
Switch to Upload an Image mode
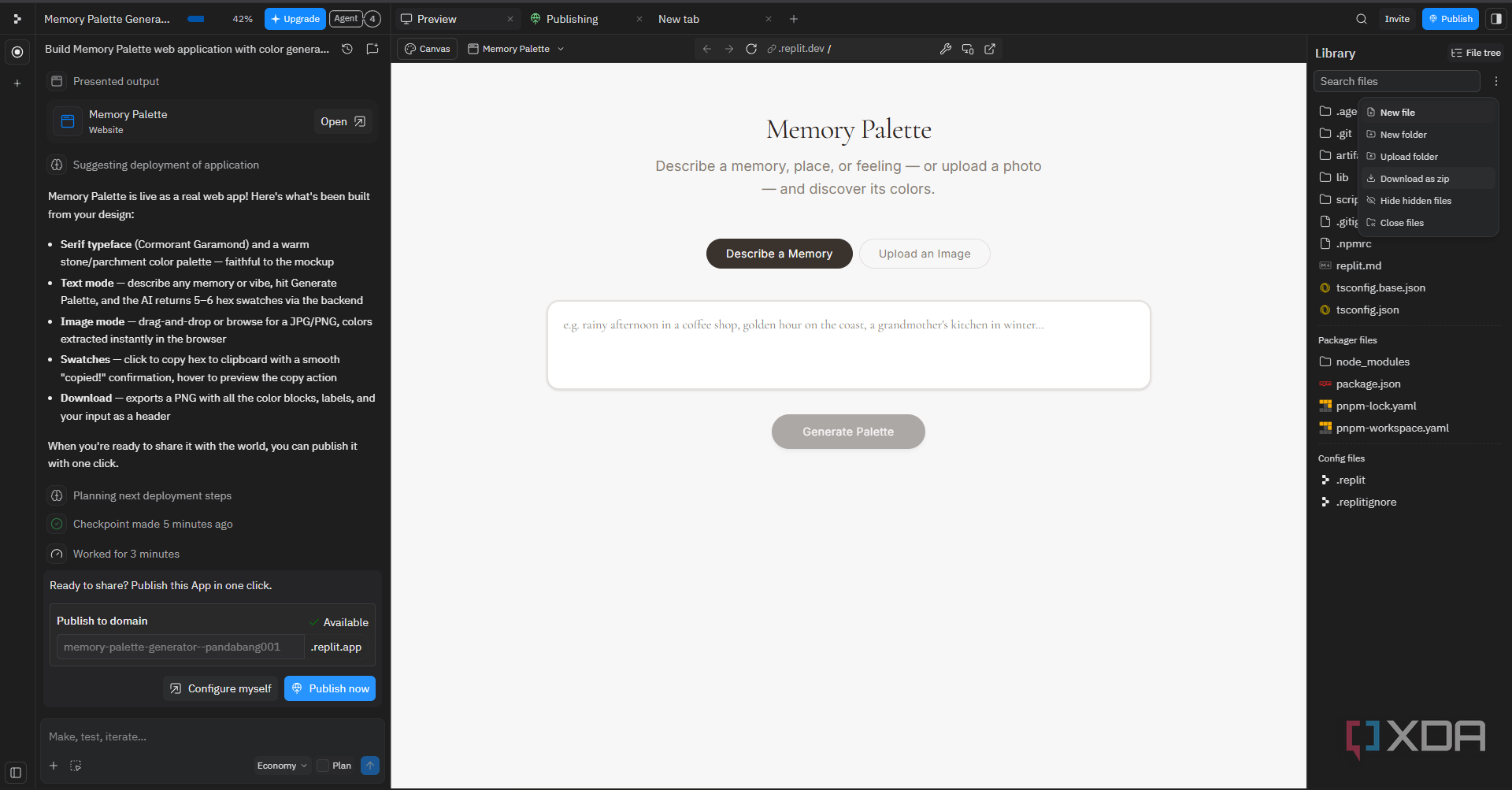925,254
